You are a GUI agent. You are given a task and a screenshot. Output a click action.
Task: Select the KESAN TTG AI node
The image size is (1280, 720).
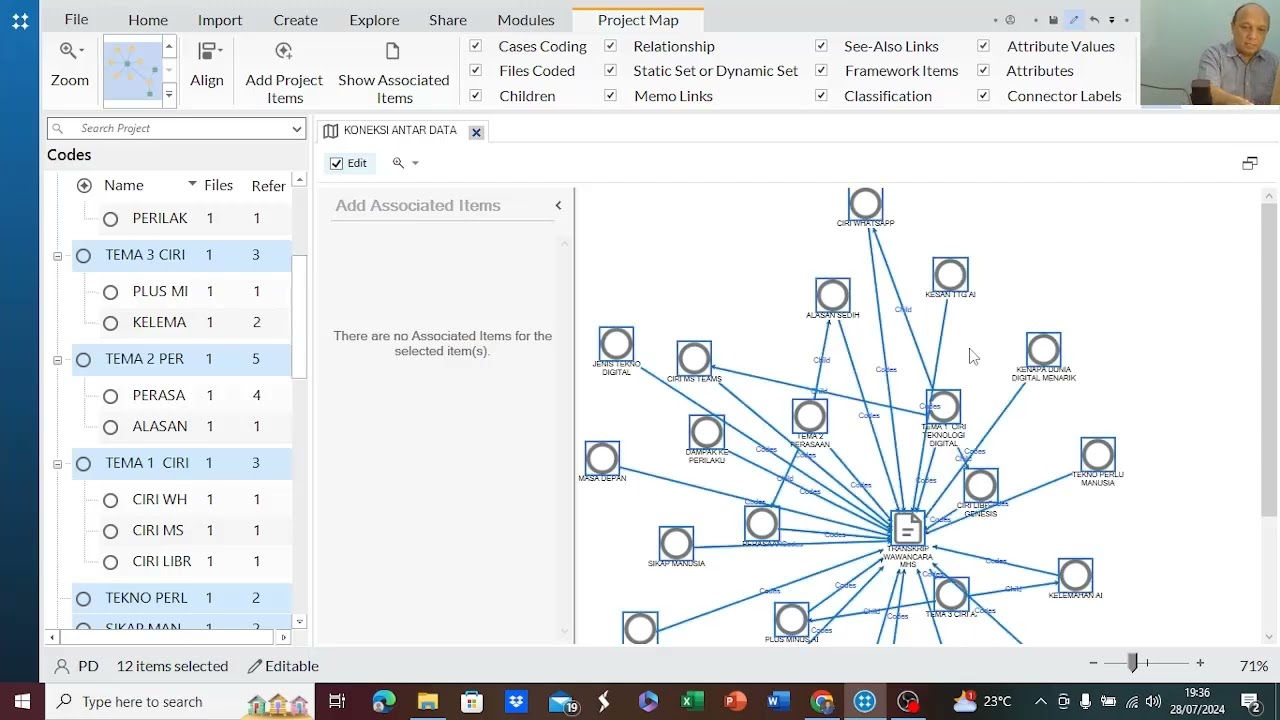point(950,275)
